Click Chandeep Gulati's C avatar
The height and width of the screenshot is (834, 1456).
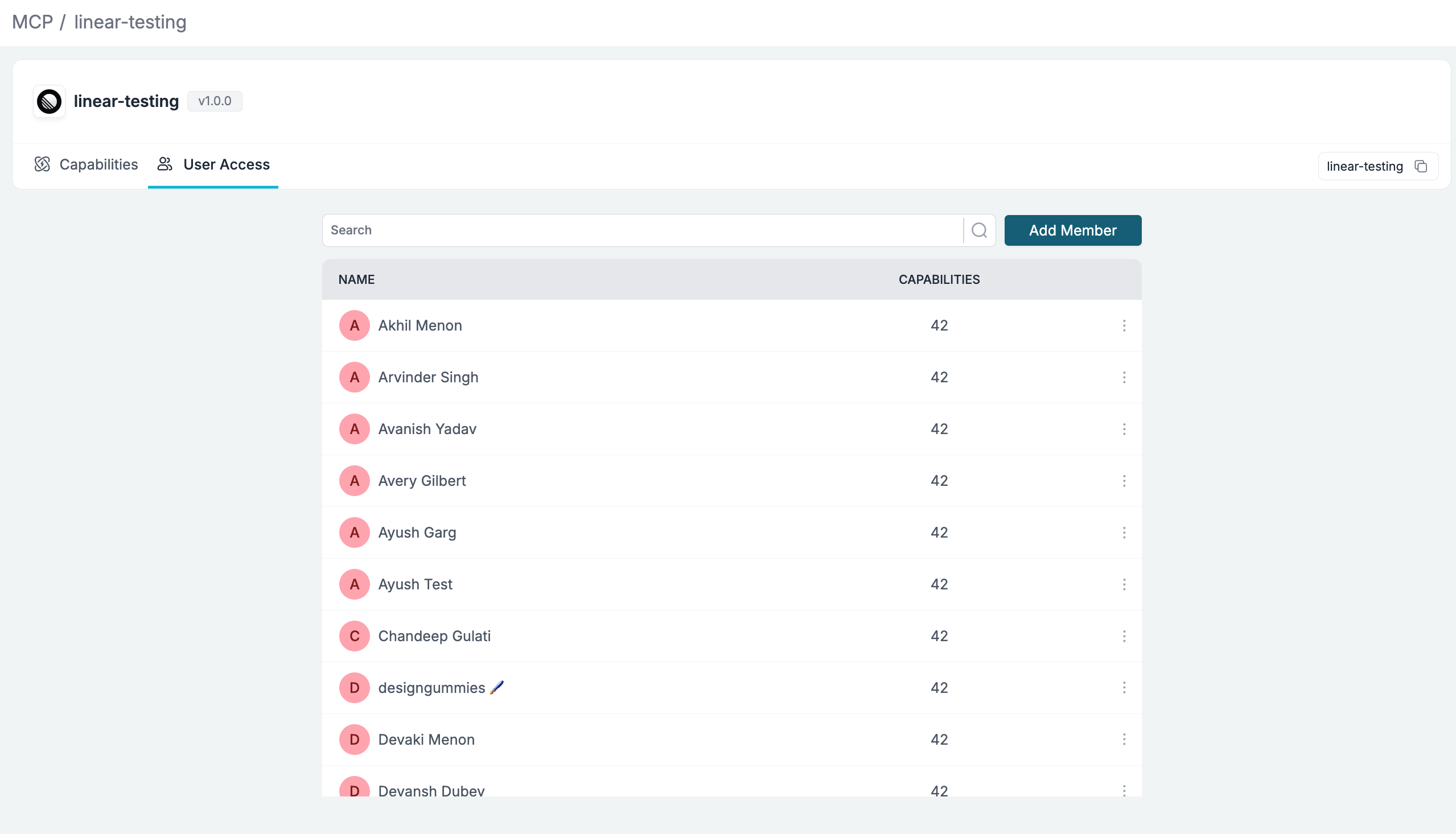coord(354,636)
